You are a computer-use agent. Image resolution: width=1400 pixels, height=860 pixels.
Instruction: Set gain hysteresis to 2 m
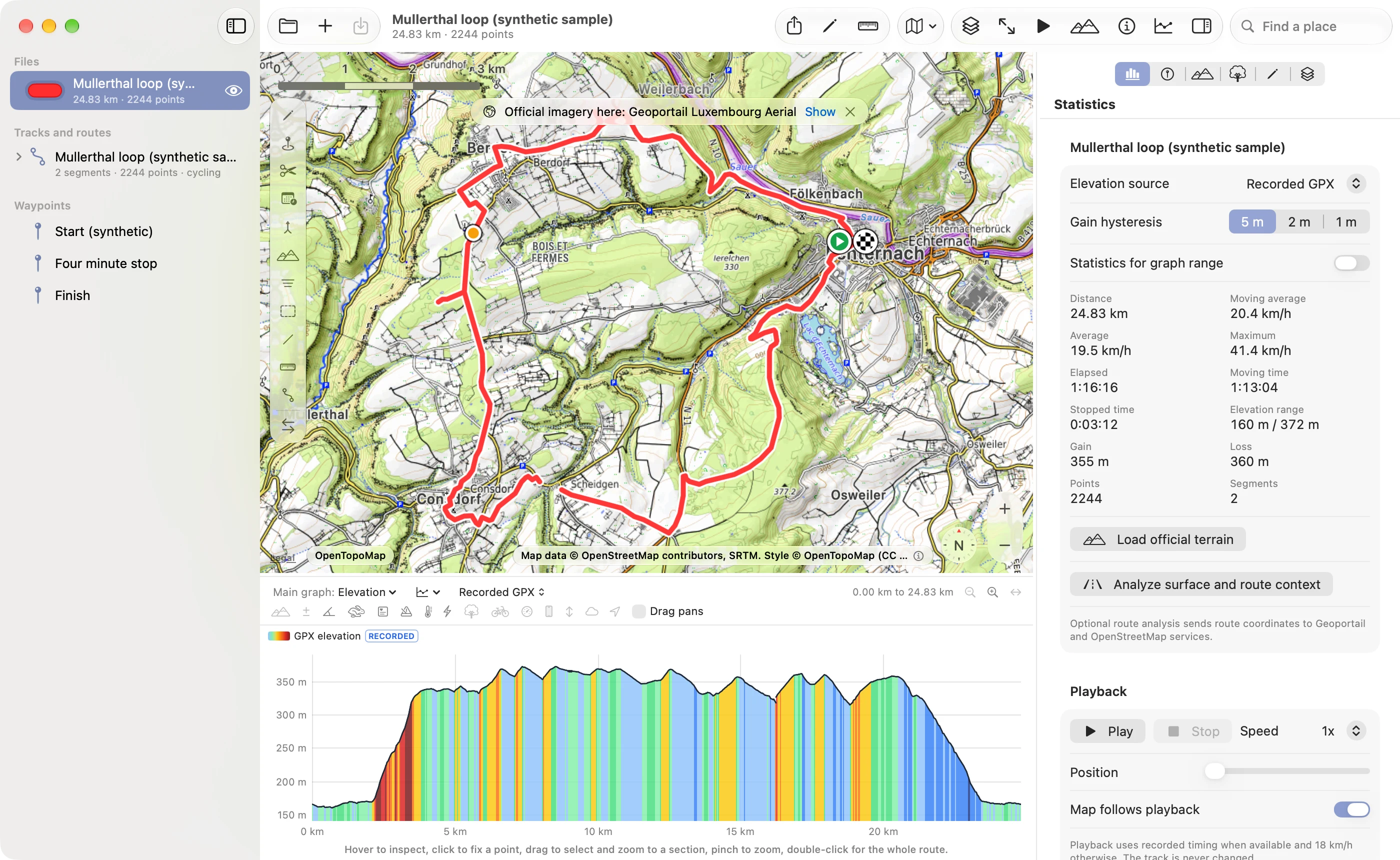pos(1299,222)
